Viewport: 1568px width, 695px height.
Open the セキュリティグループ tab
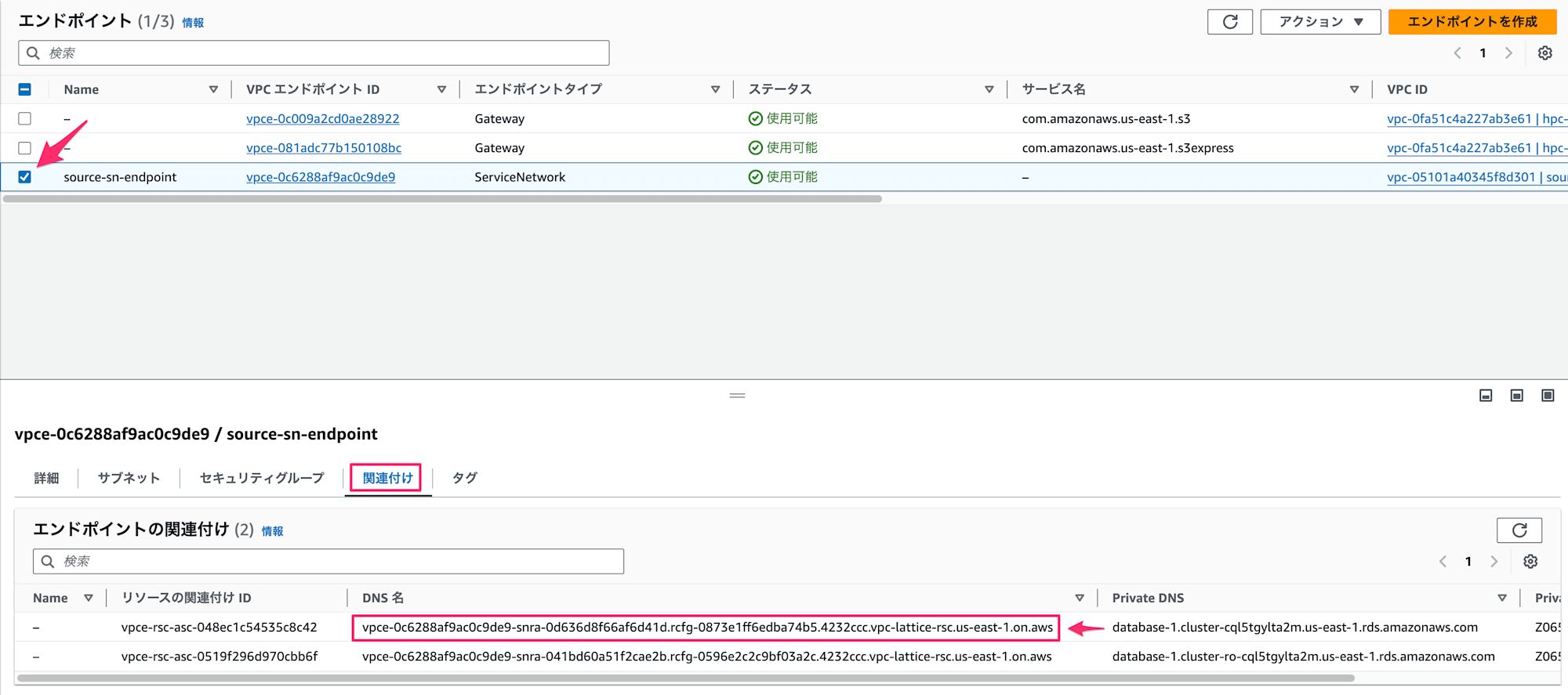coord(262,478)
